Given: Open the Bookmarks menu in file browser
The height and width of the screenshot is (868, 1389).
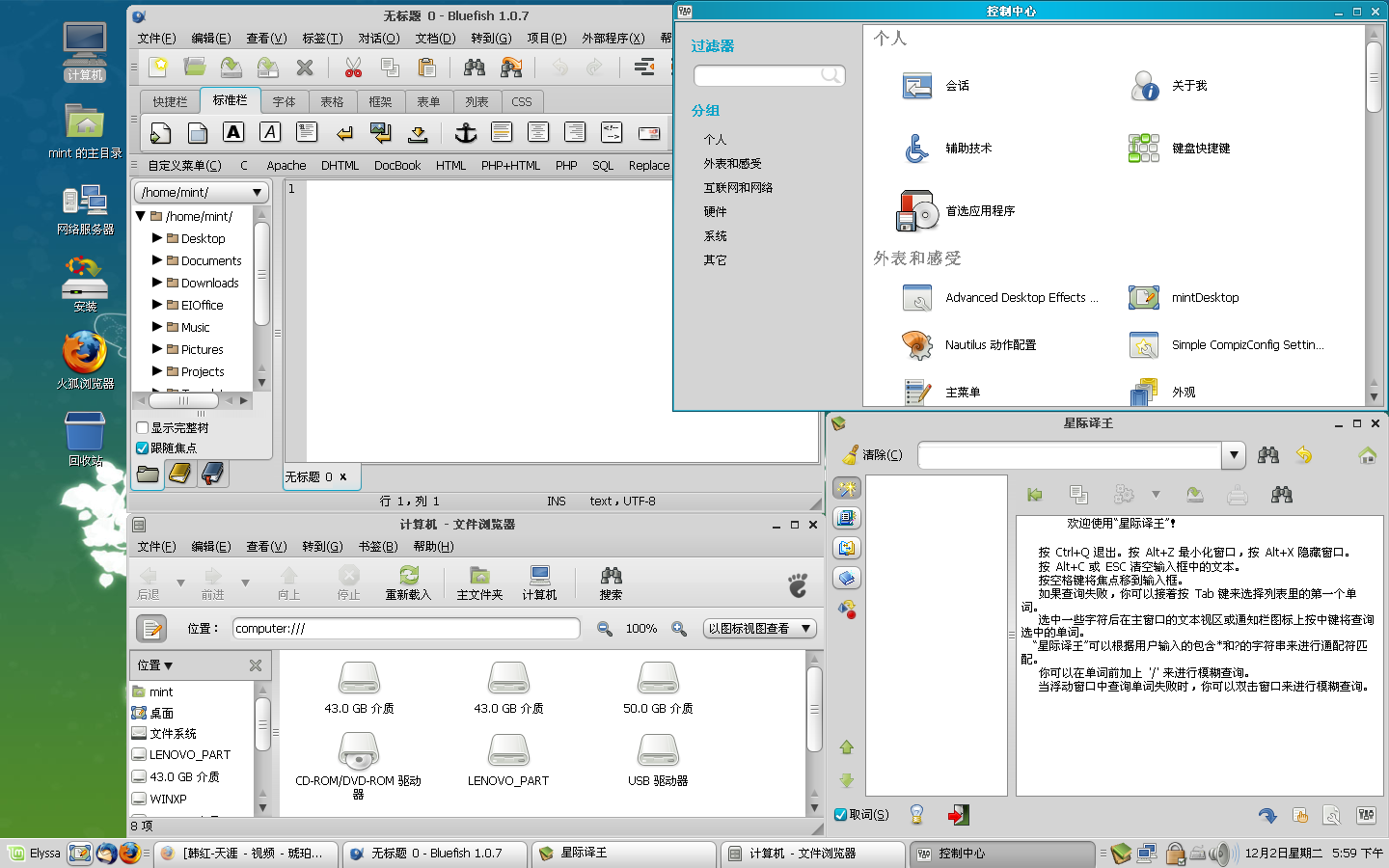Looking at the screenshot, I should pos(378,547).
